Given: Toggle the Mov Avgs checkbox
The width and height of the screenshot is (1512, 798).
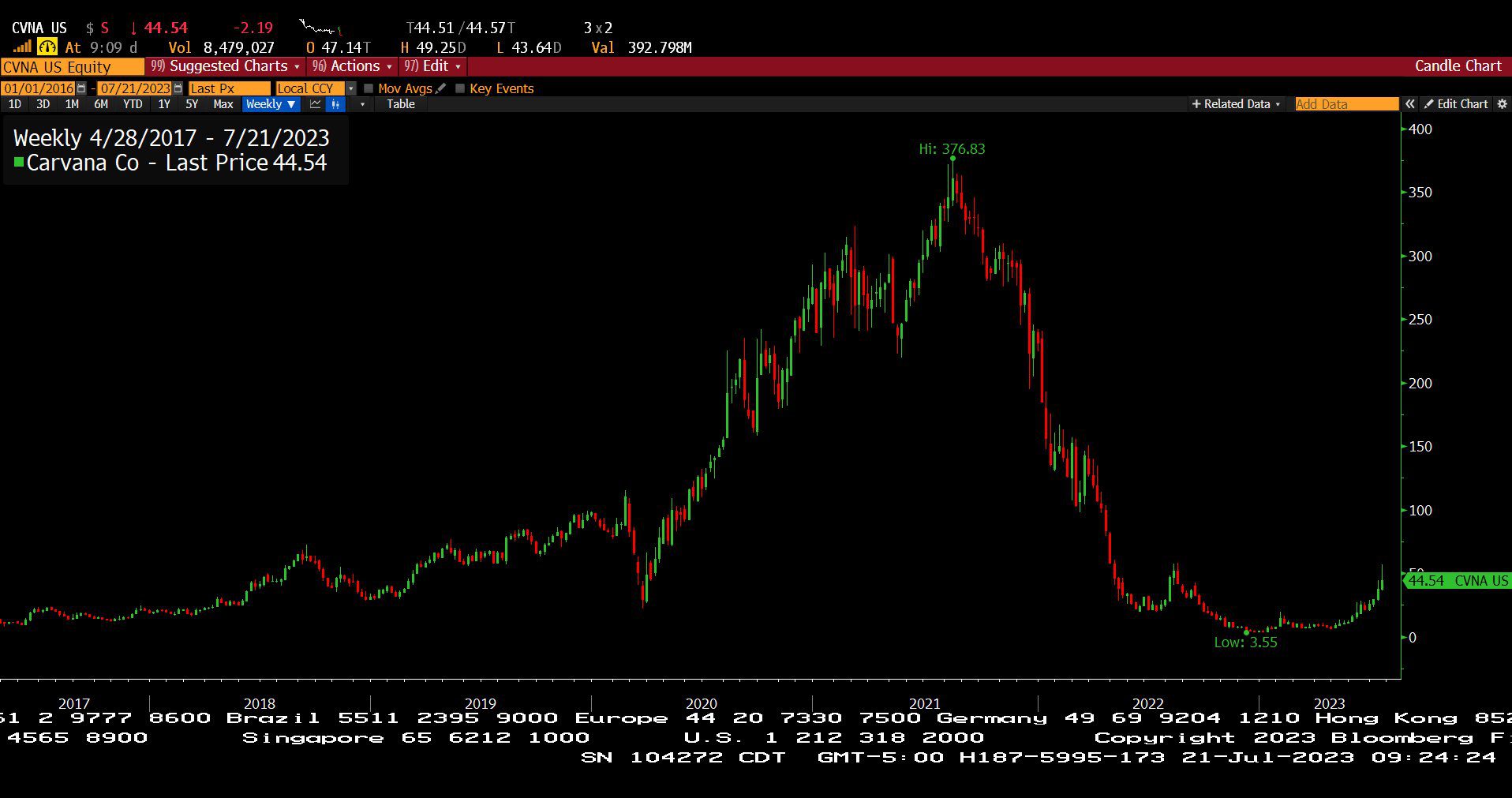Looking at the screenshot, I should pyautogui.click(x=369, y=88).
